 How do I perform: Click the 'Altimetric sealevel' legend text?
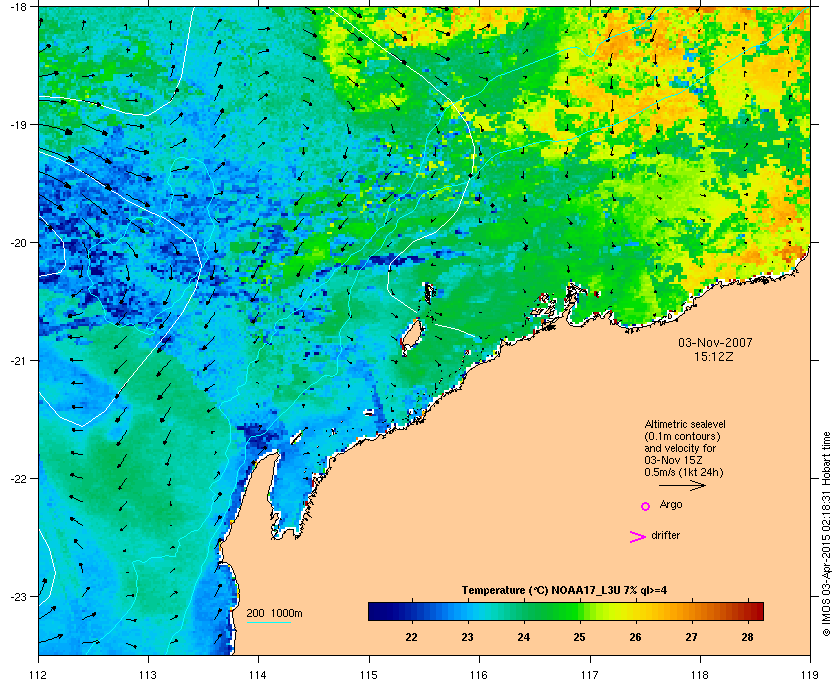685,424
